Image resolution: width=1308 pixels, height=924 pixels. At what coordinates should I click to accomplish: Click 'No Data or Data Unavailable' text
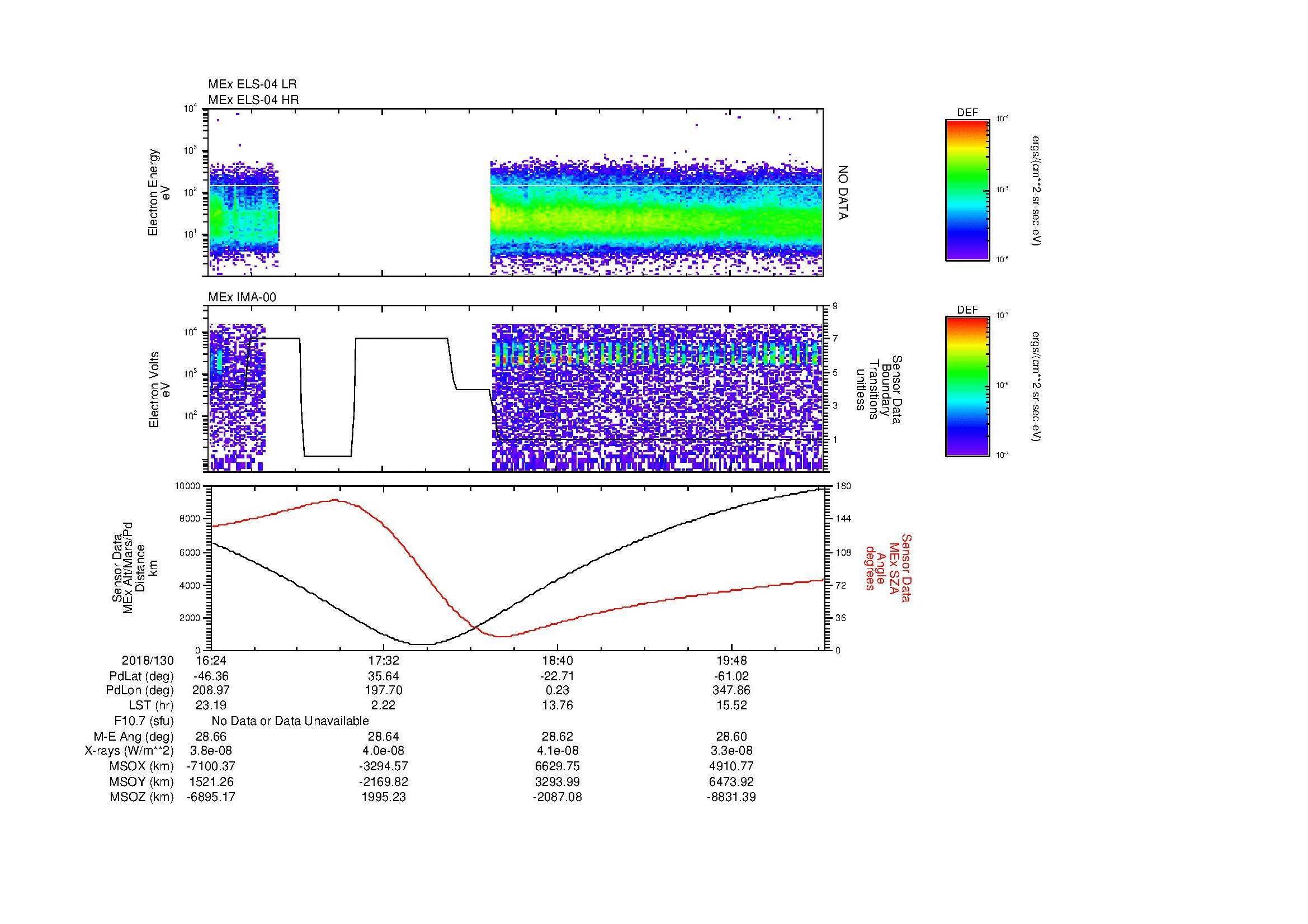point(290,721)
